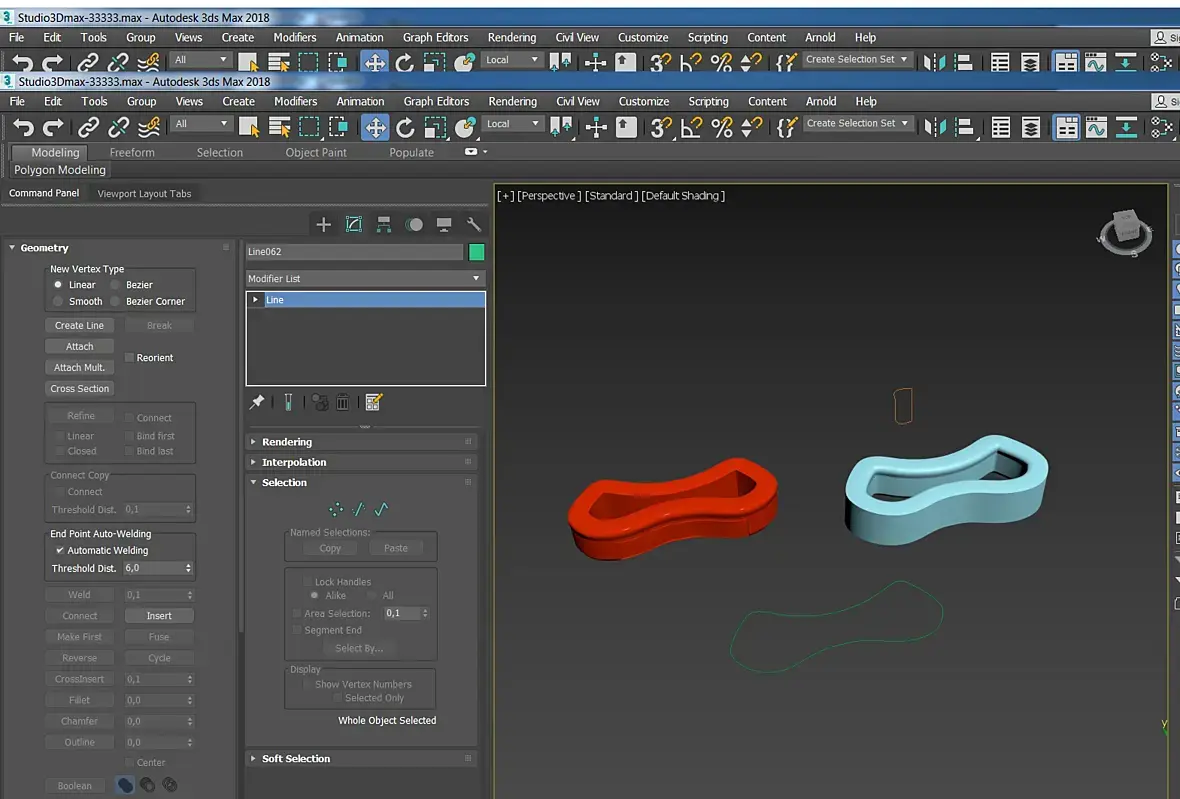Click the Create Line button
This screenshot has height=799, width=1180.
tap(79, 325)
